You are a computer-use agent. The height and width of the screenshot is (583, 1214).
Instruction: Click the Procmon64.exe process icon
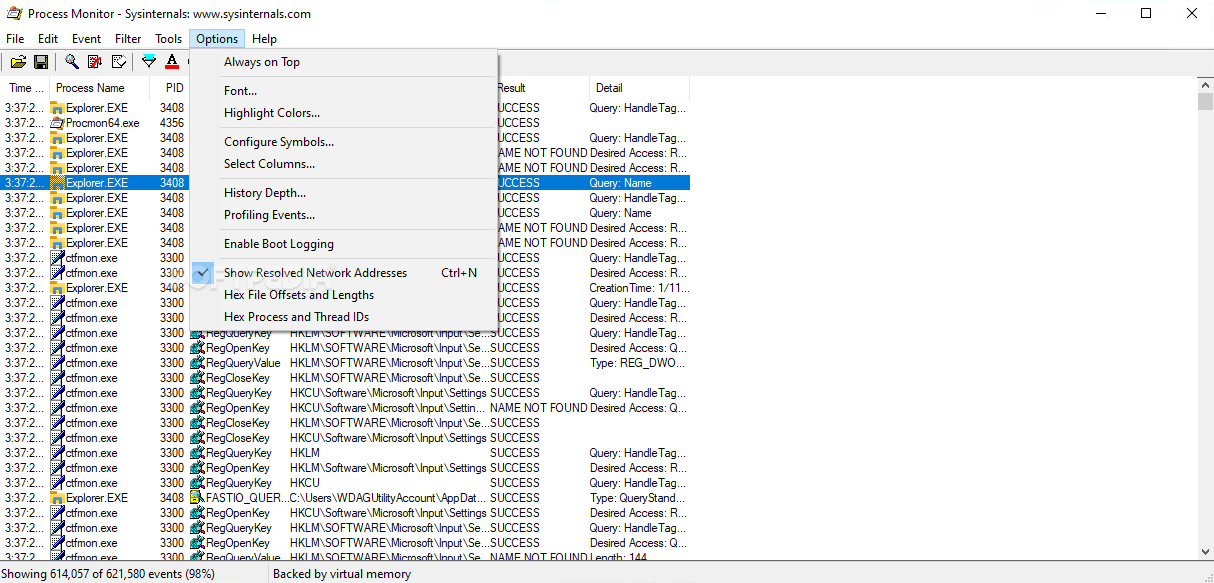coord(58,123)
